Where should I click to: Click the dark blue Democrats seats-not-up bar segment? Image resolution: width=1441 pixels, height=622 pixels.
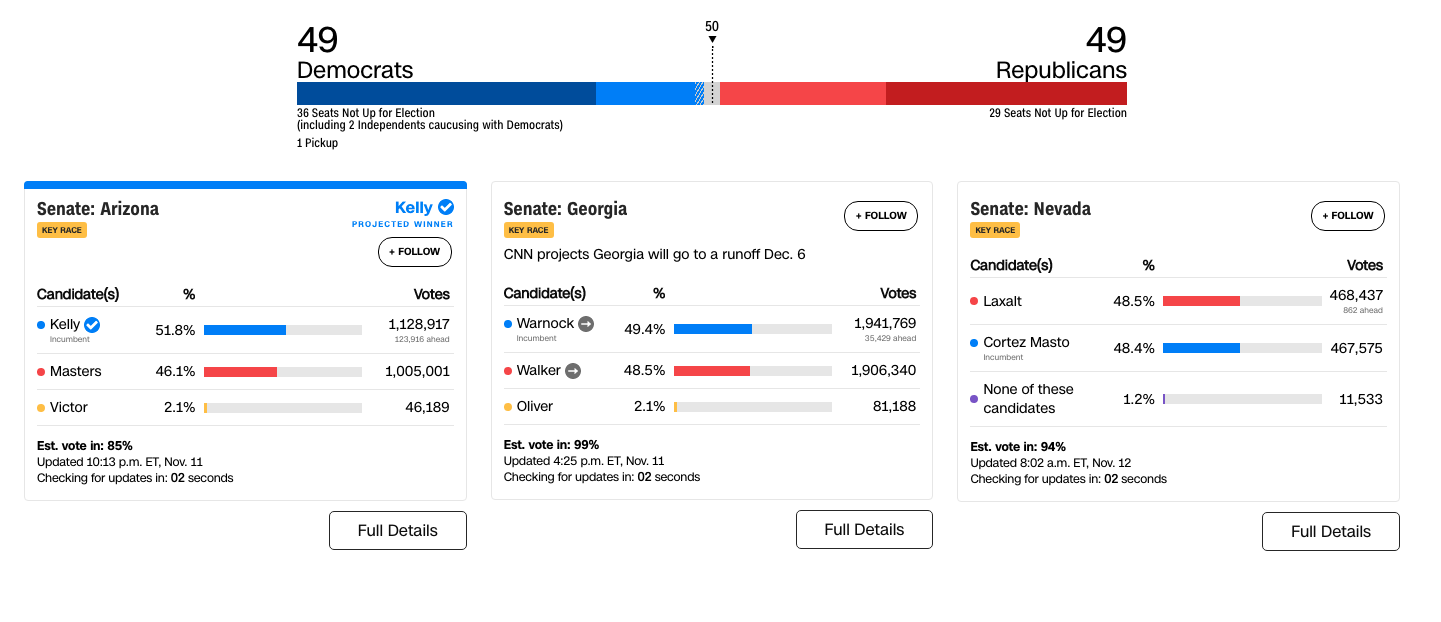[446, 93]
